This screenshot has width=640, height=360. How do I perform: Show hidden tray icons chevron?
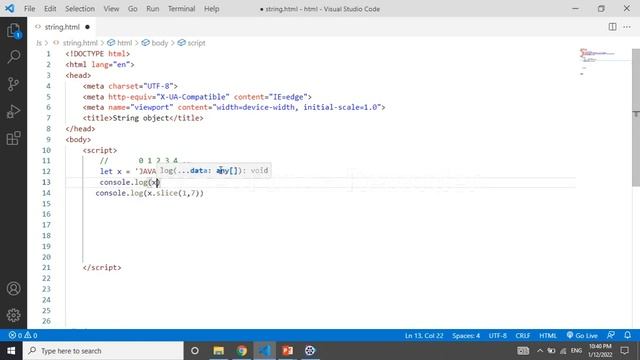[x=540, y=351]
